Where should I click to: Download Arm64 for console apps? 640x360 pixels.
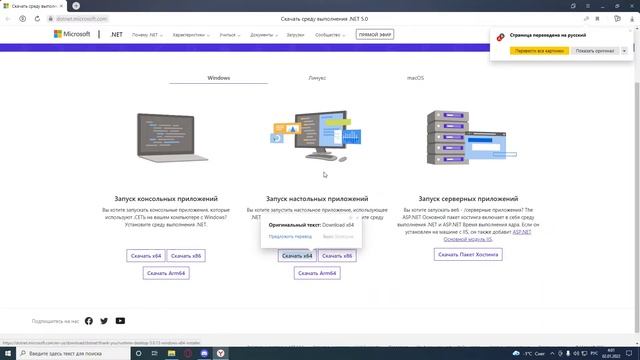(166, 273)
